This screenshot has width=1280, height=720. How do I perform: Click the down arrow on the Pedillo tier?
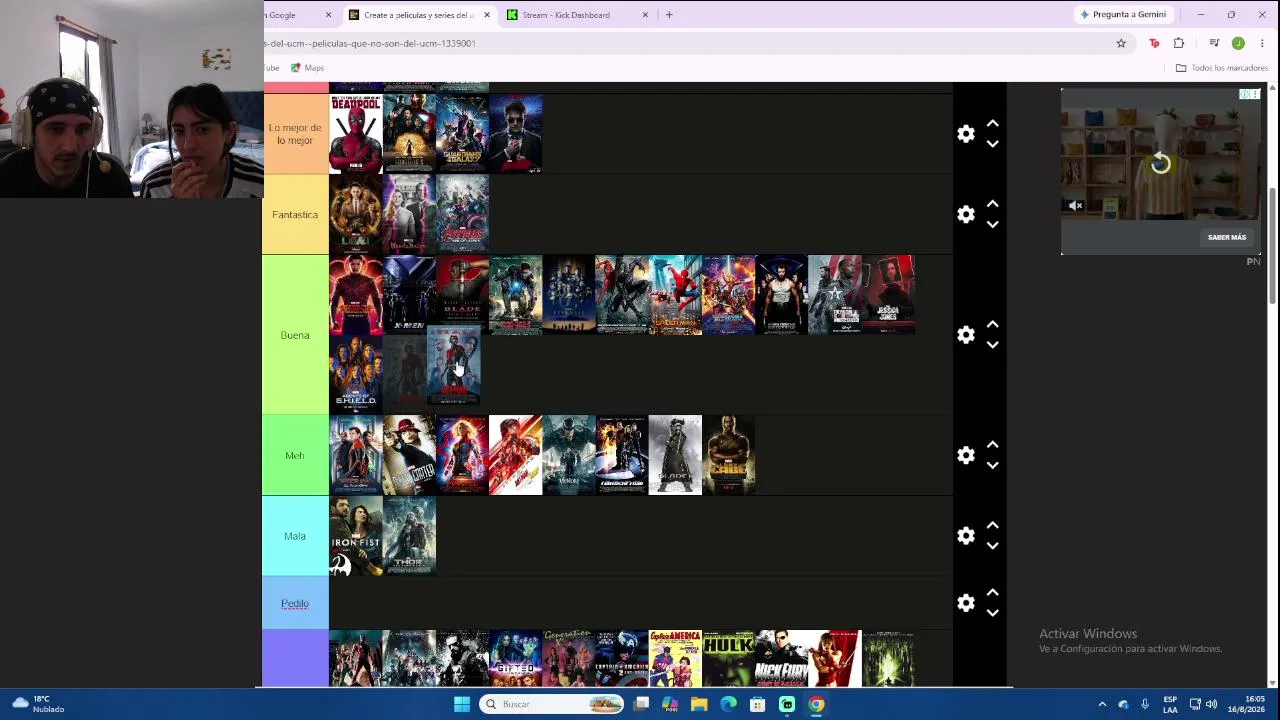pos(993,613)
